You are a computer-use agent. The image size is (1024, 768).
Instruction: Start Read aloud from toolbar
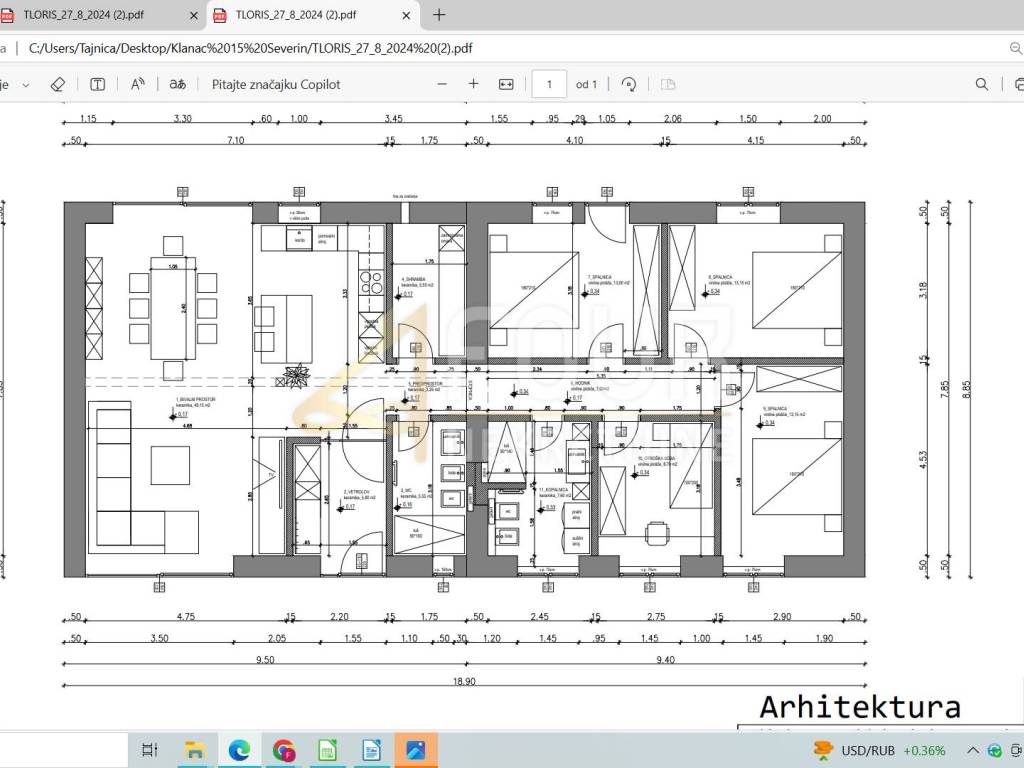coord(138,84)
